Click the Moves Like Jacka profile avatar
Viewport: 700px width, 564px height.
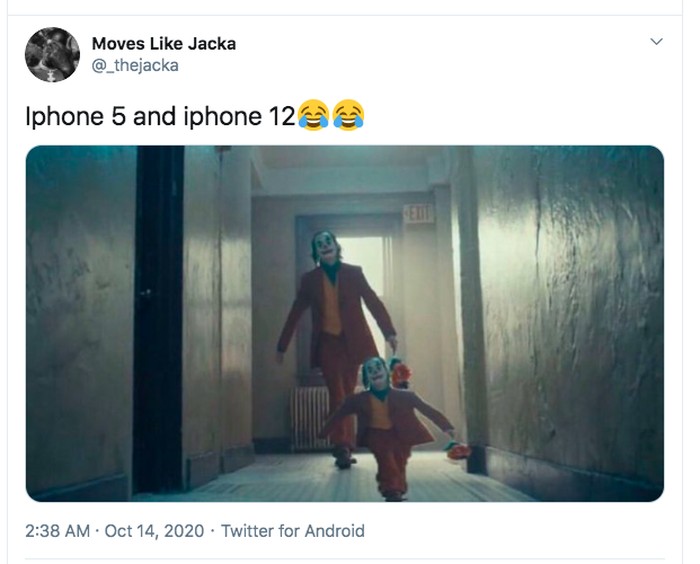pos(52,54)
